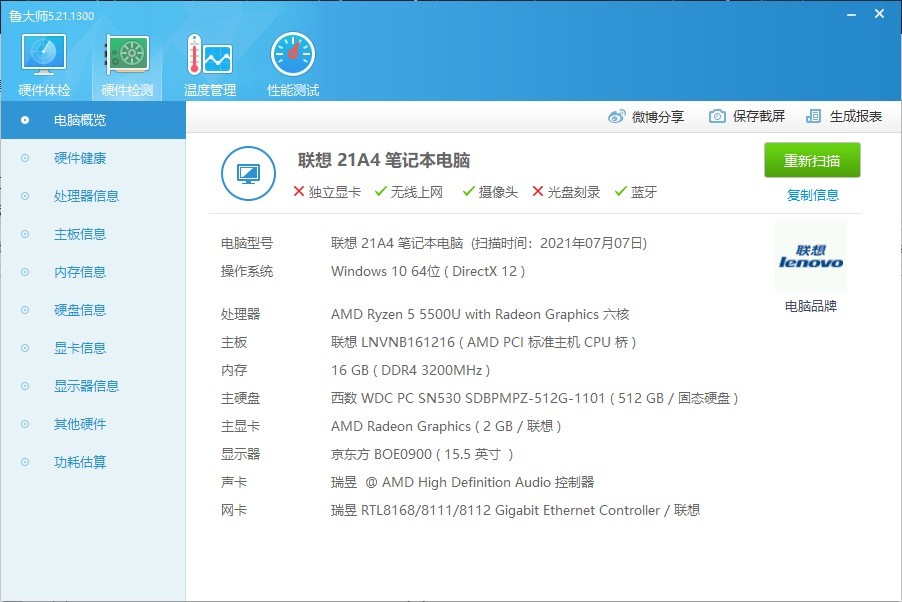Click the RTL8168 Gigabit Ethernet Controller value

point(515,510)
